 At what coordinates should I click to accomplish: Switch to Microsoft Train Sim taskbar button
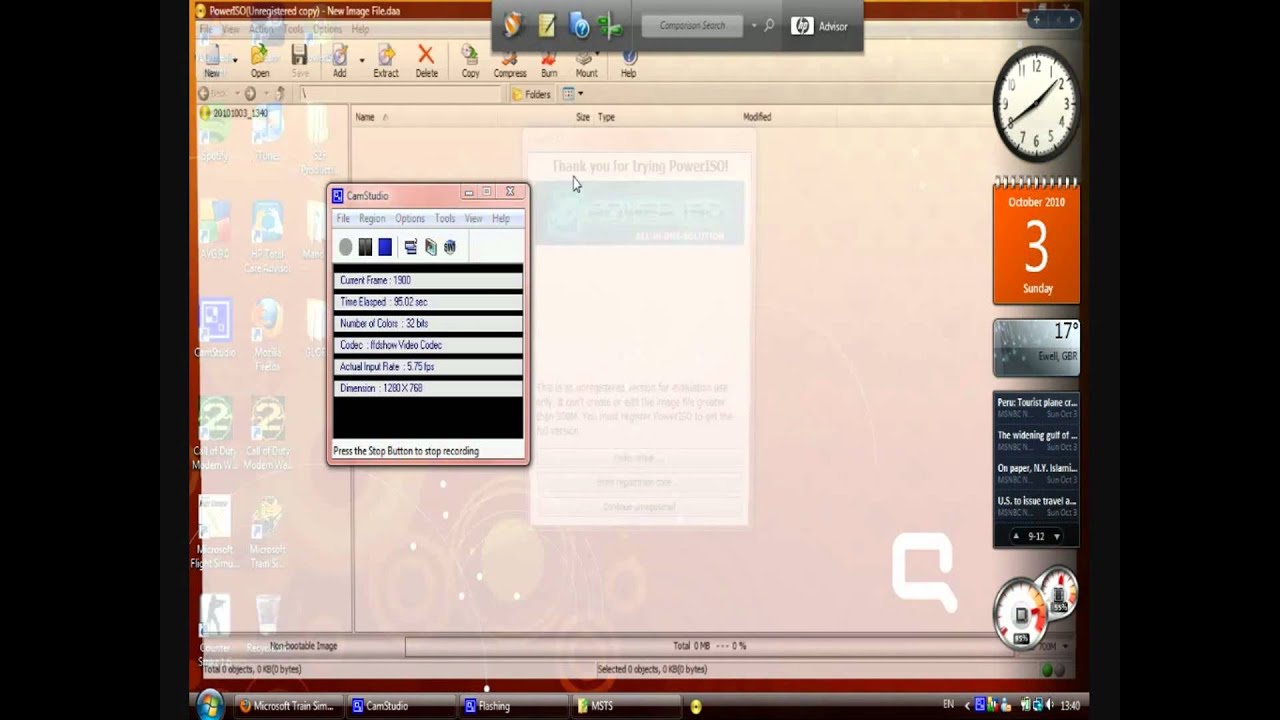[x=287, y=706]
